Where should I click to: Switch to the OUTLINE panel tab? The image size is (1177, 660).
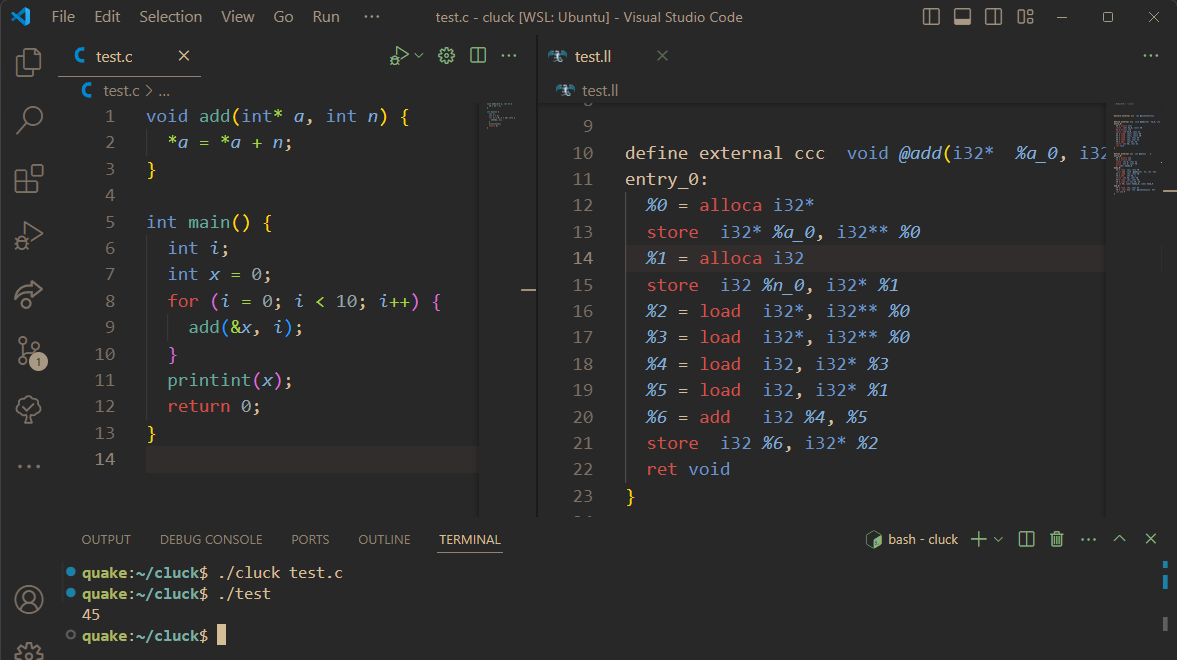[x=384, y=540]
